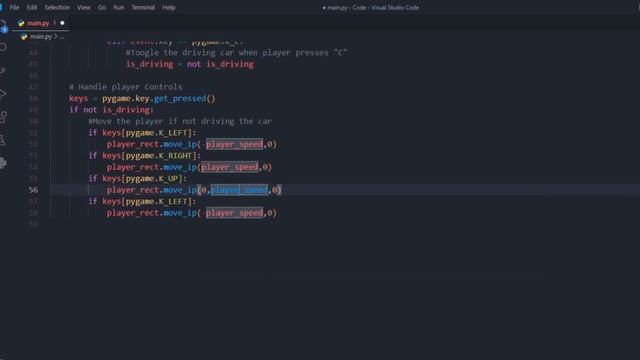Viewport: 640px width, 360px height.
Task: Click the window title 'main.py - Code - Visual Studio Code'
Action: (373, 7)
